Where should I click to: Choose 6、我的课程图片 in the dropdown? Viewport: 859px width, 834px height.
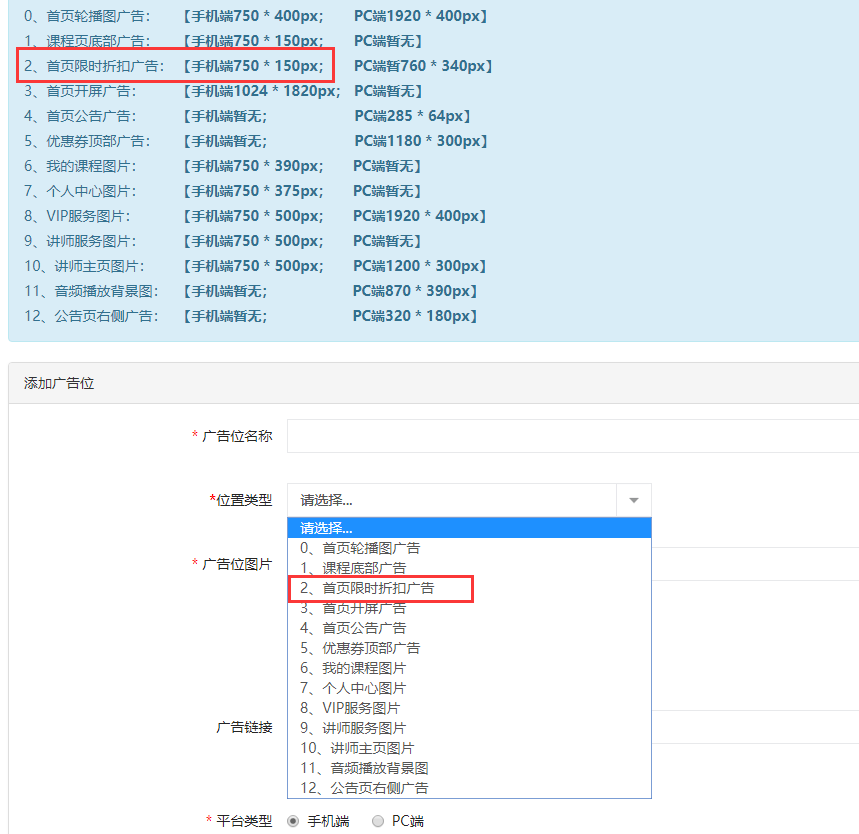pyautogui.click(x=469, y=668)
